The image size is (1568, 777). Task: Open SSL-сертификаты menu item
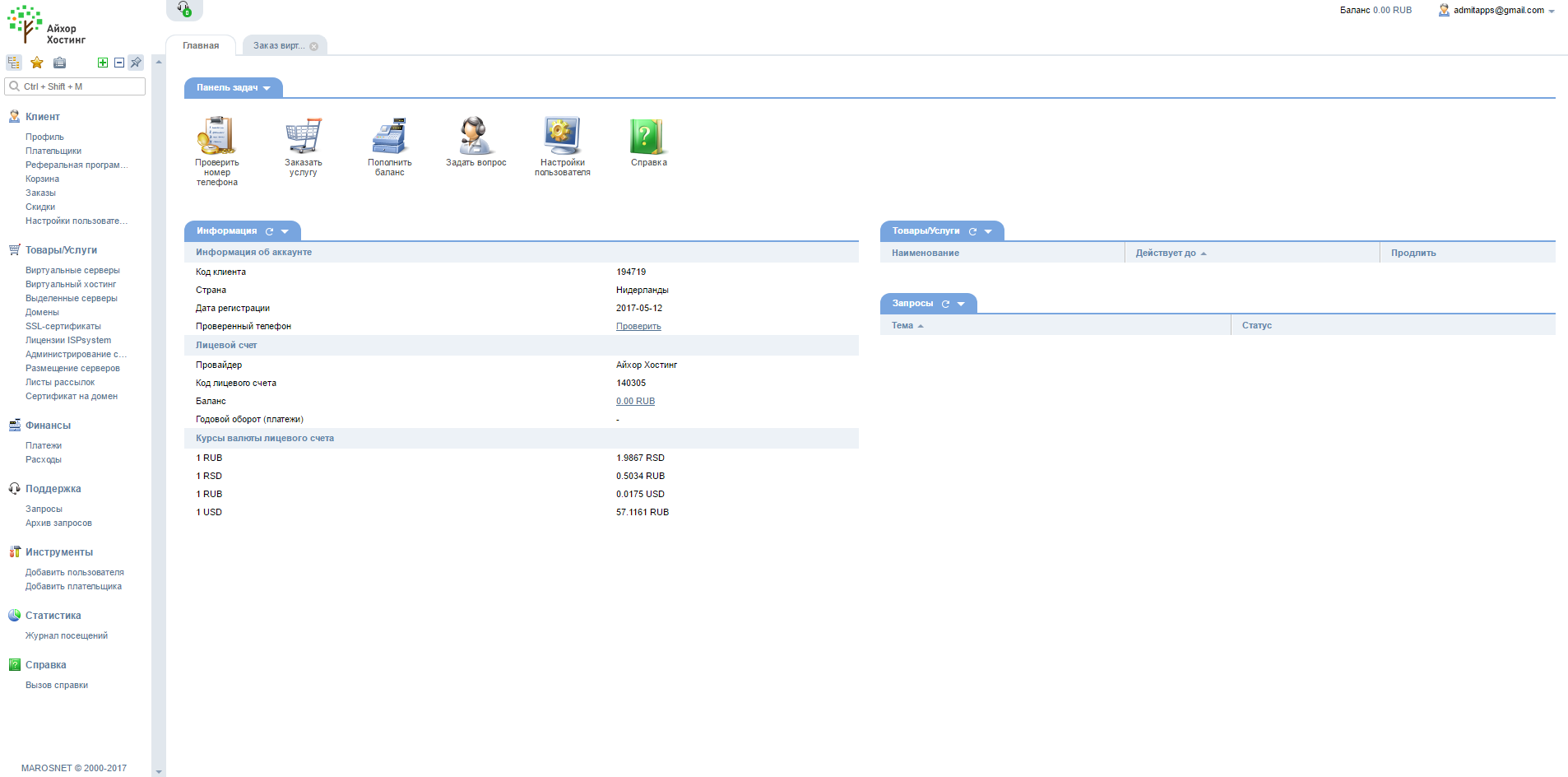tap(63, 327)
